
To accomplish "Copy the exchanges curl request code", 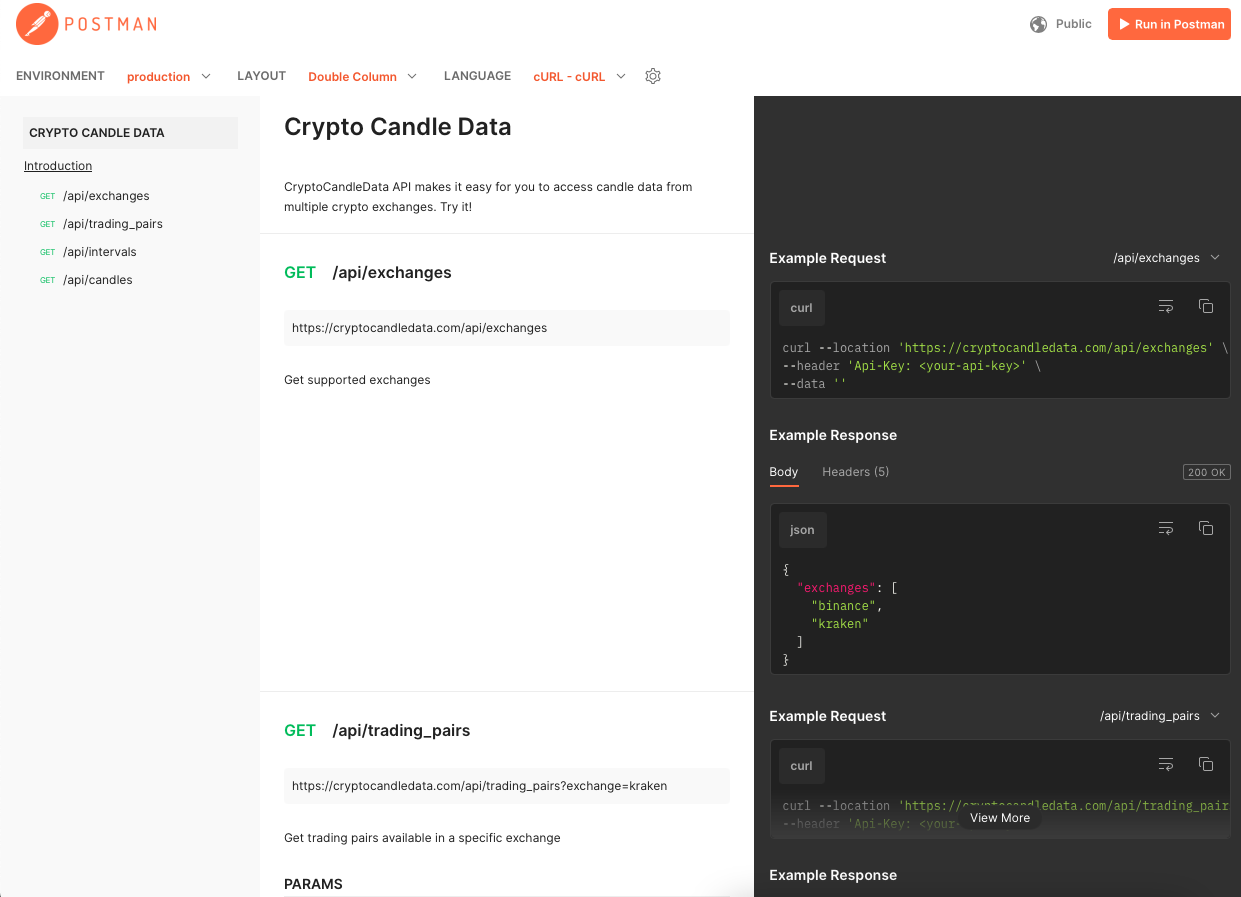I will coord(1206,307).
